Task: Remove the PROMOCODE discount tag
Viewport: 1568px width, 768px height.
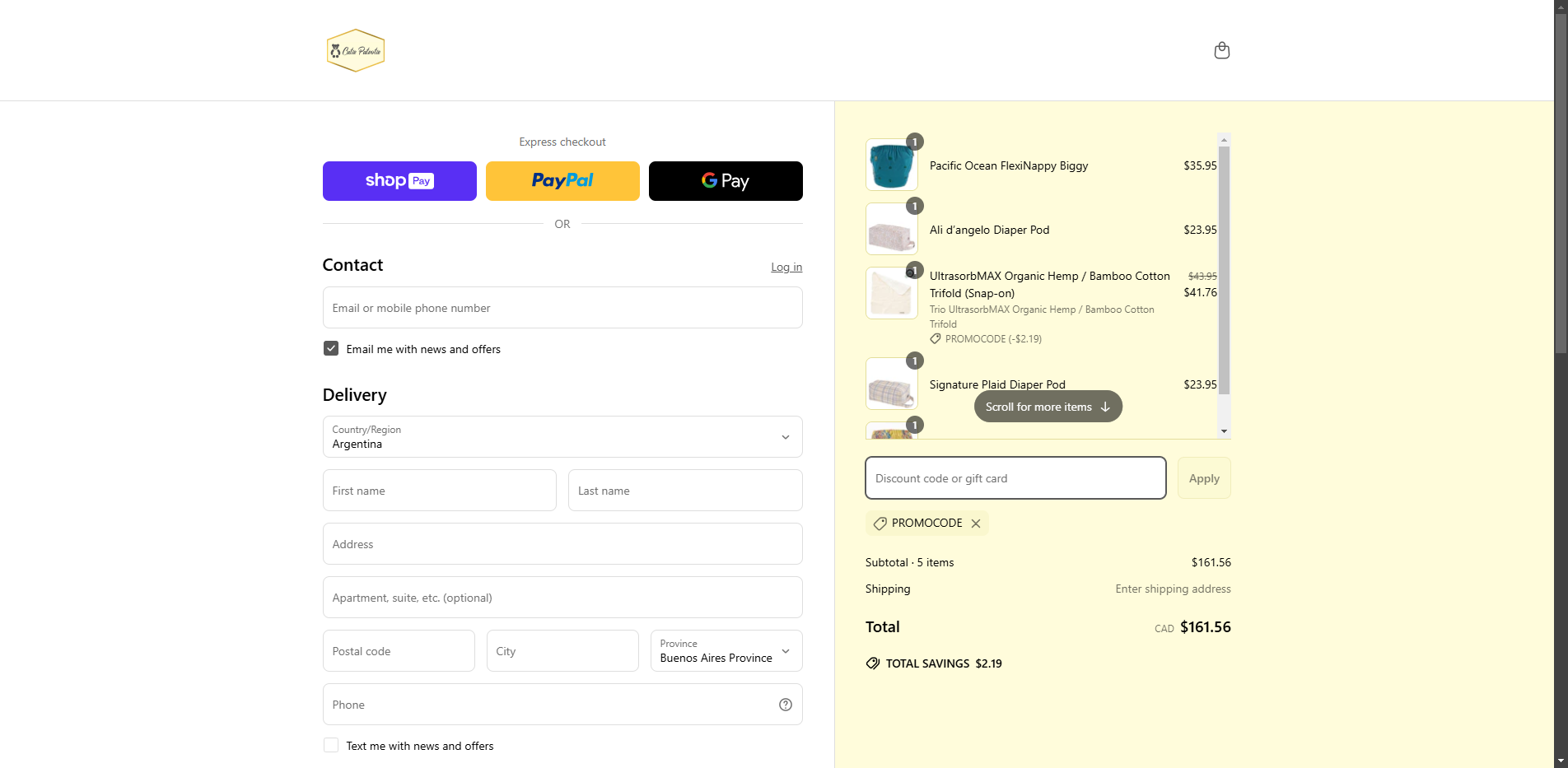Action: pos(976,524)
